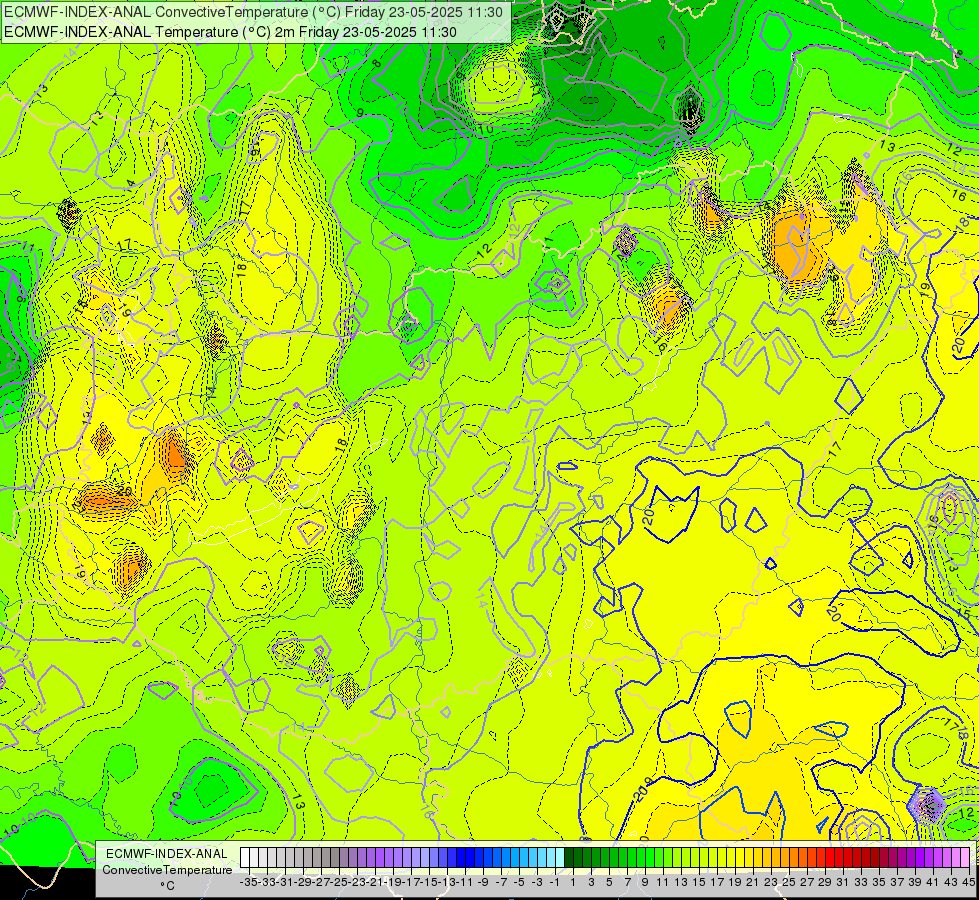
Task: Click the '35' tick label in legend
Action: (x=880, y=882)
